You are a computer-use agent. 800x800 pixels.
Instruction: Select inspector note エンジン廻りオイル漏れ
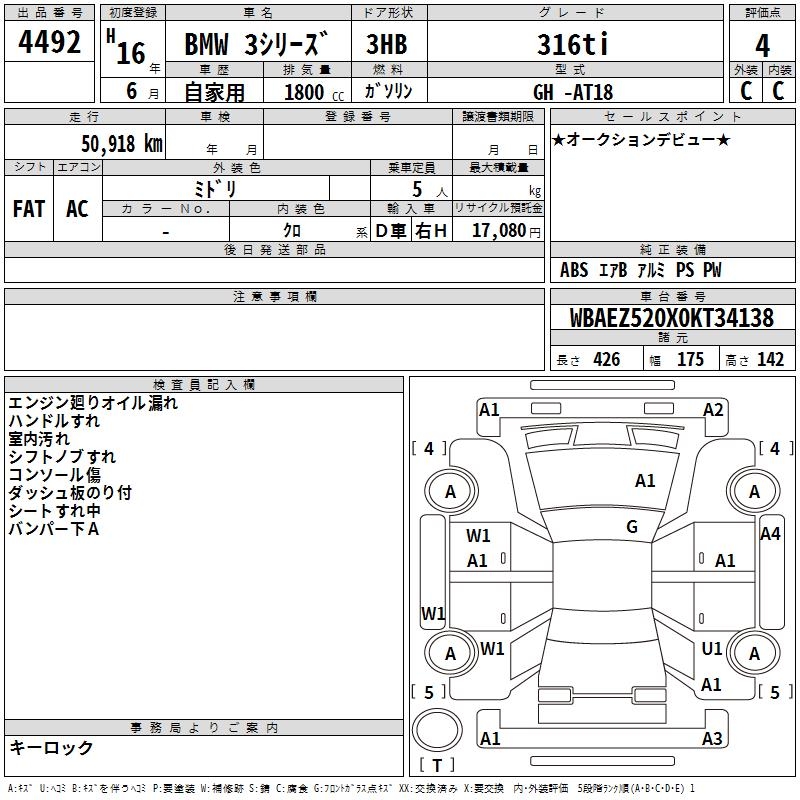click(x=93, y=403)
